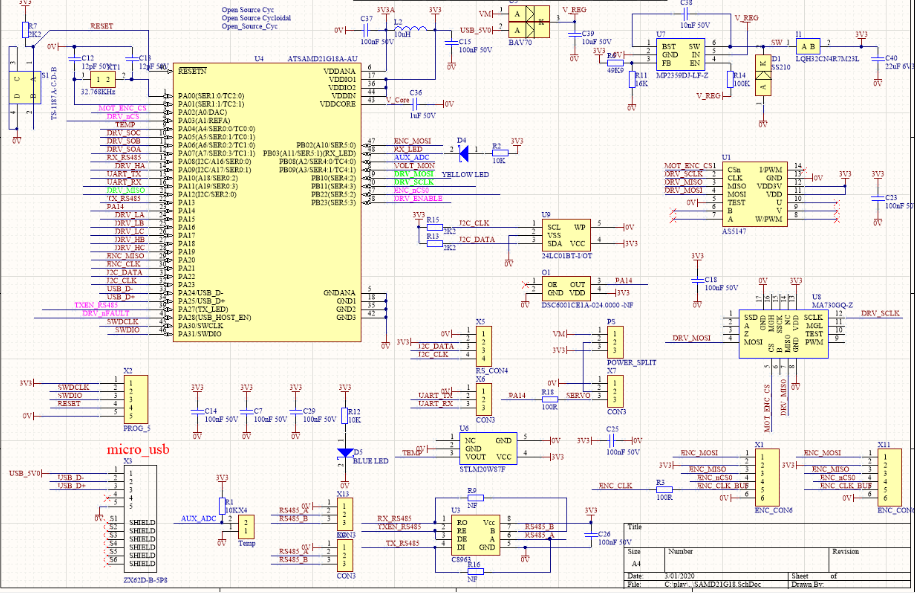Click the Drawn By field in title block
The width and height of the screenshot is (915, 594).
[808, 585]
